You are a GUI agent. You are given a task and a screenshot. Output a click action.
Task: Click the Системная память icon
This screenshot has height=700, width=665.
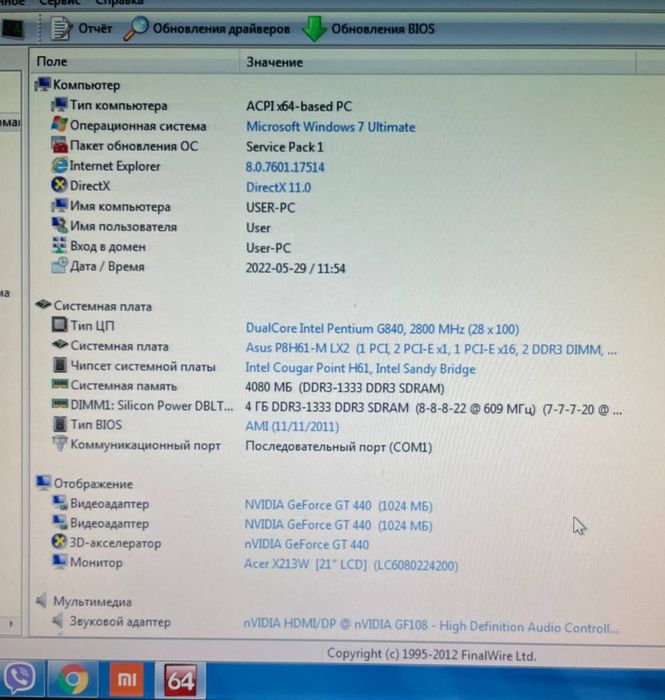[60, 384]
